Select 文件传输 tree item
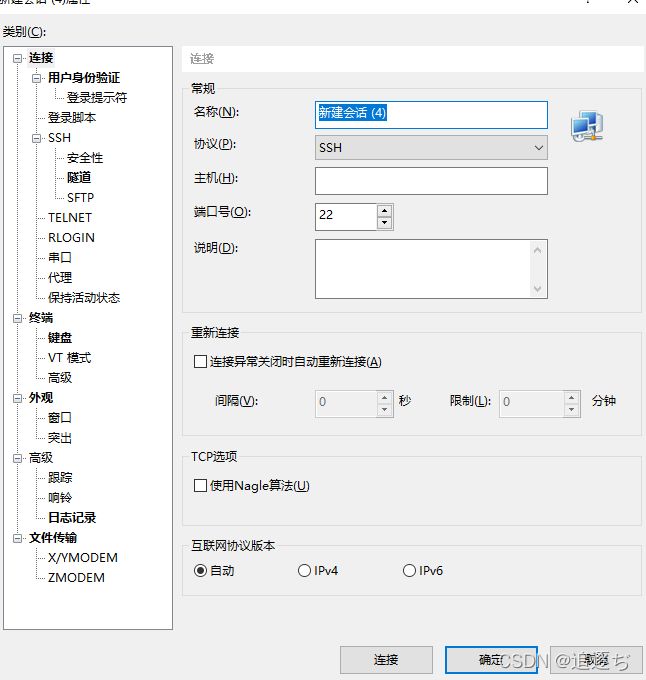 tap(53, 537)
